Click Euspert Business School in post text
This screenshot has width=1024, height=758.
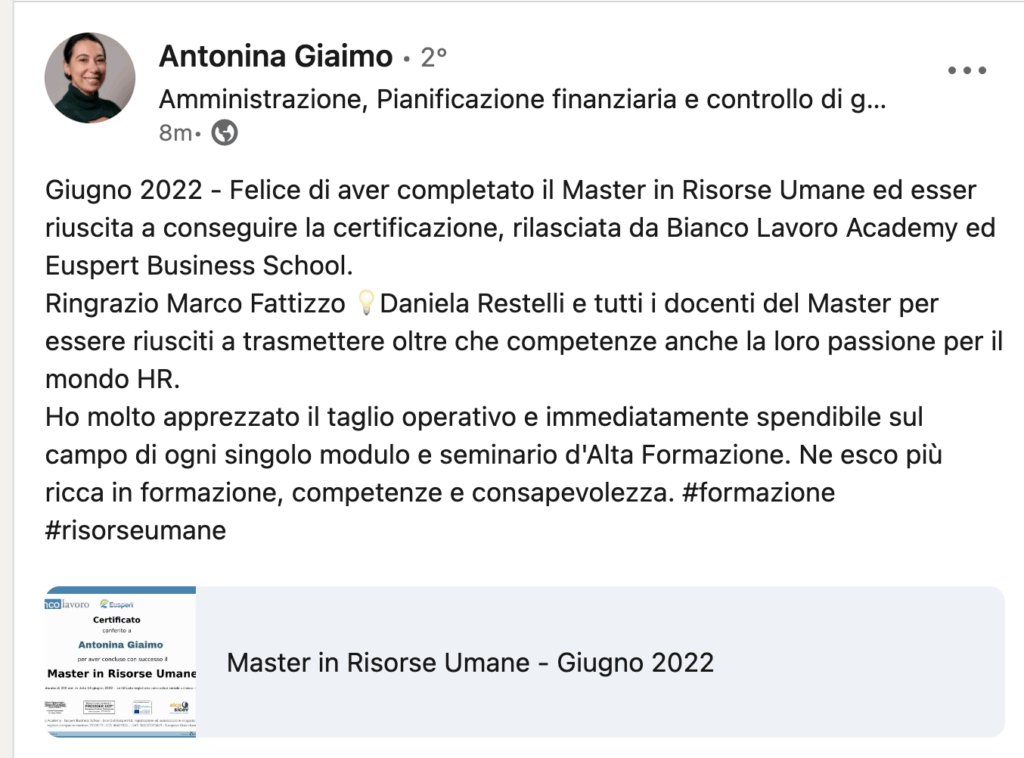(x=198, y=264)
